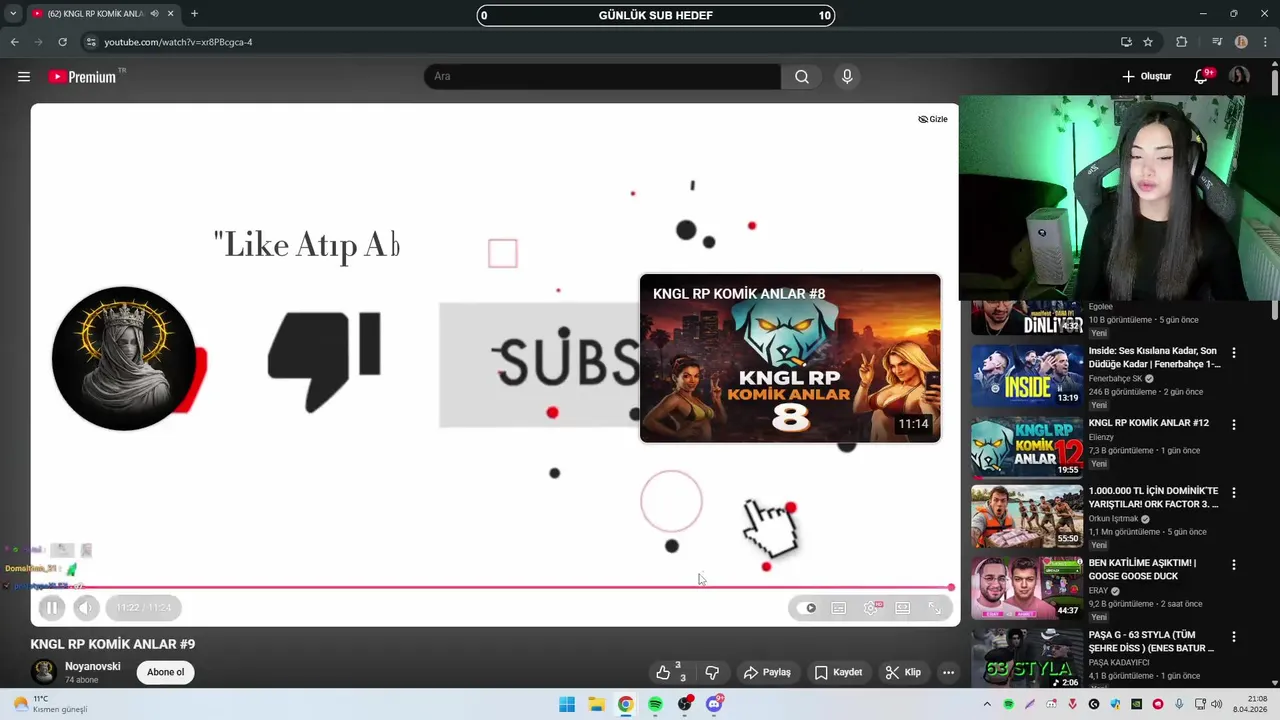Pause the video
Viewport: 1280px width, 720px height.
coord(52,607)
